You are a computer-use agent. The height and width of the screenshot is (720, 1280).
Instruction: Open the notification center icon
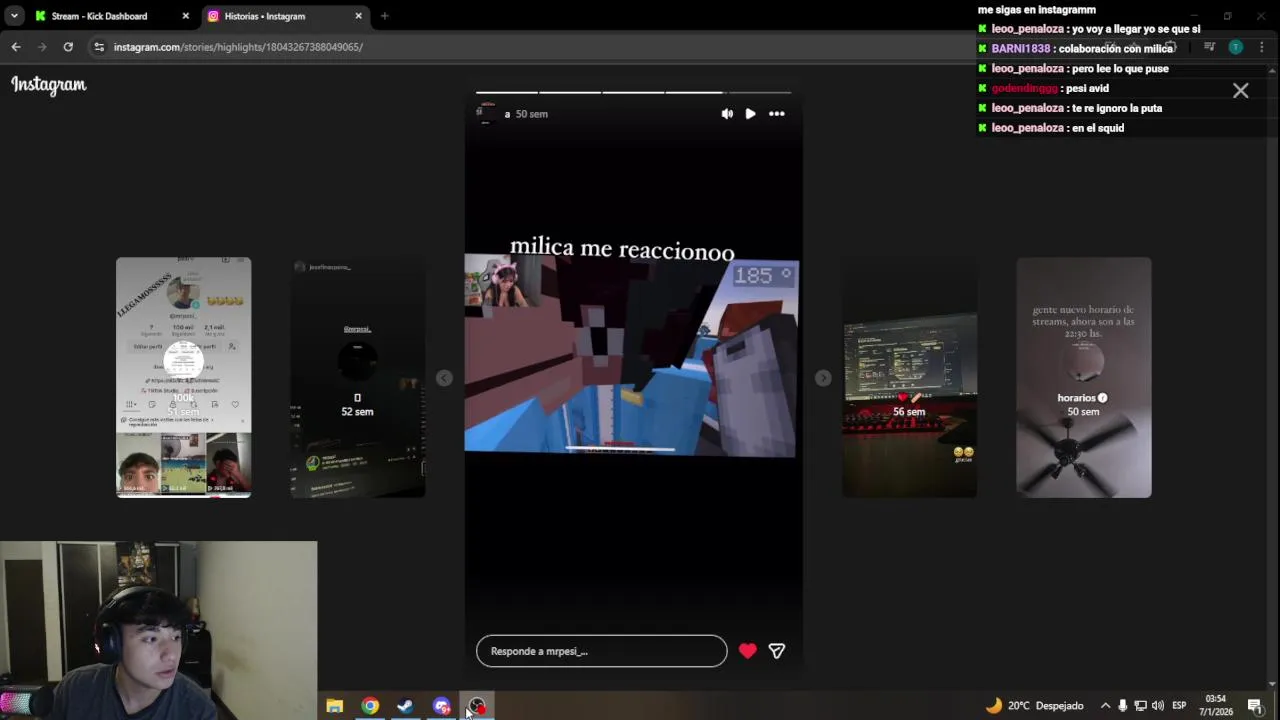1254,706
